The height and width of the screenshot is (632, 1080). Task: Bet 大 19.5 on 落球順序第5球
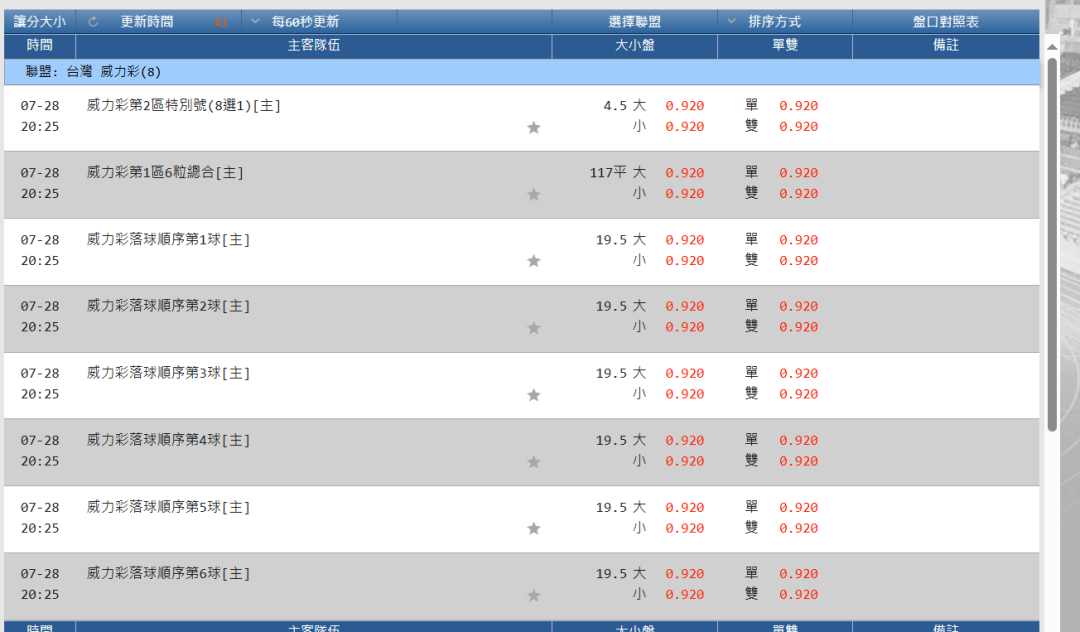(x=685, y=507)
